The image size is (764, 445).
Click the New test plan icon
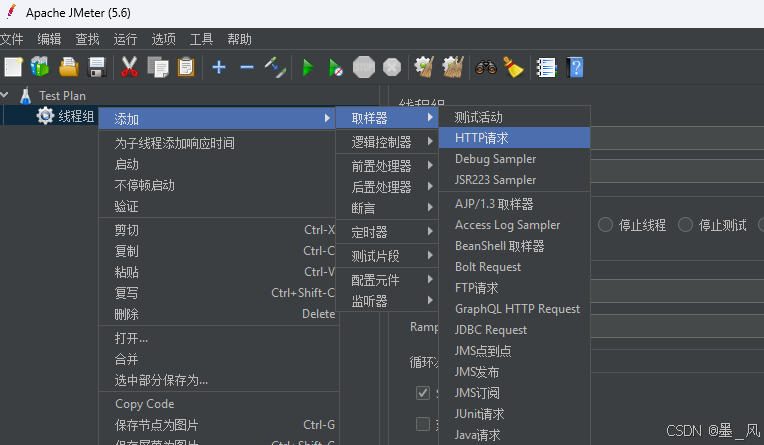[13, 67]
